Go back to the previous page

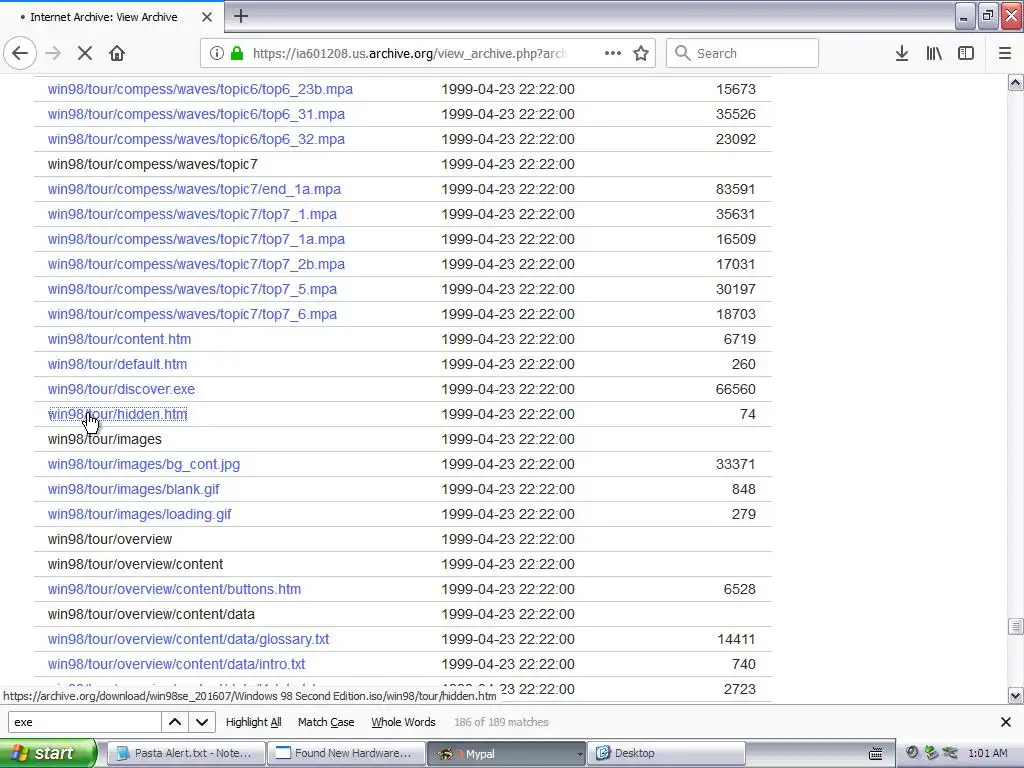(20, 54)
